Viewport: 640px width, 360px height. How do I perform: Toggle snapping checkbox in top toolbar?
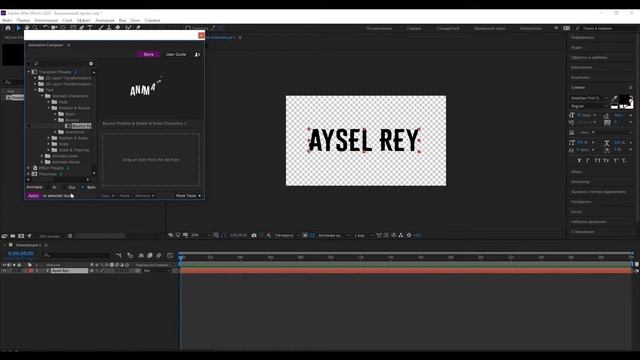[188, 28]
